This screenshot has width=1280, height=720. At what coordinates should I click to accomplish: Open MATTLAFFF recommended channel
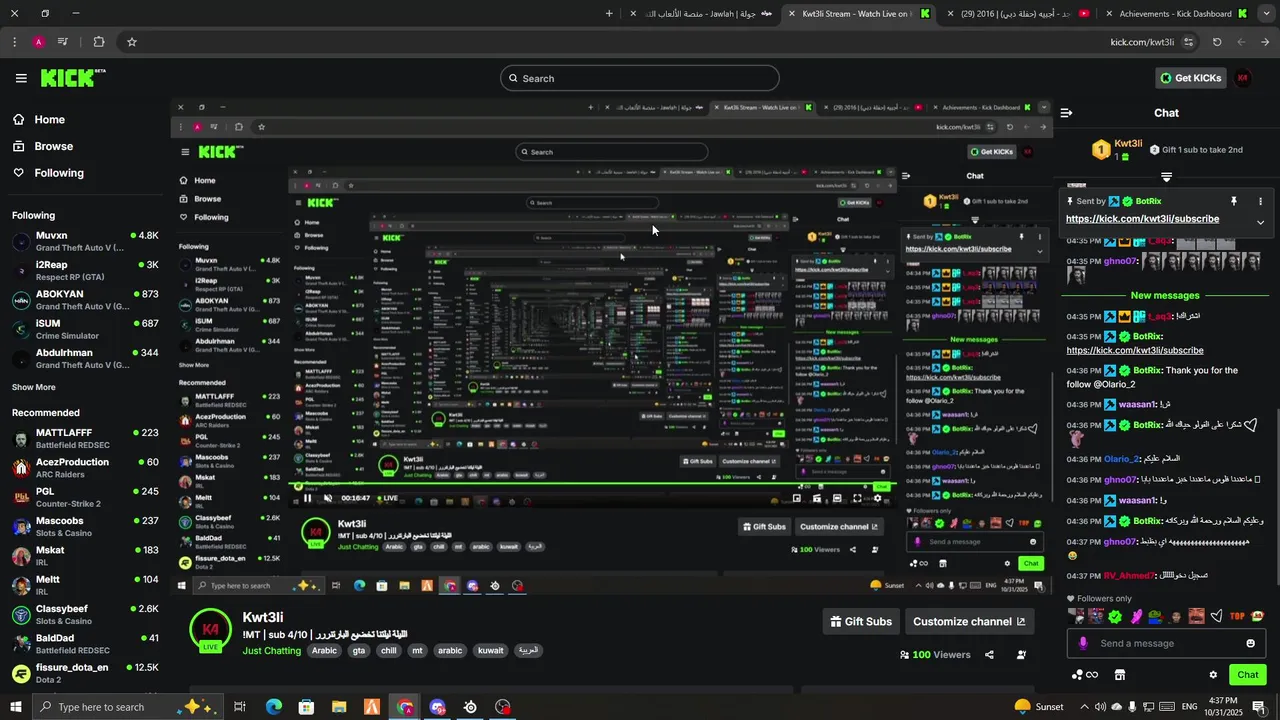[x=85, y=438]
